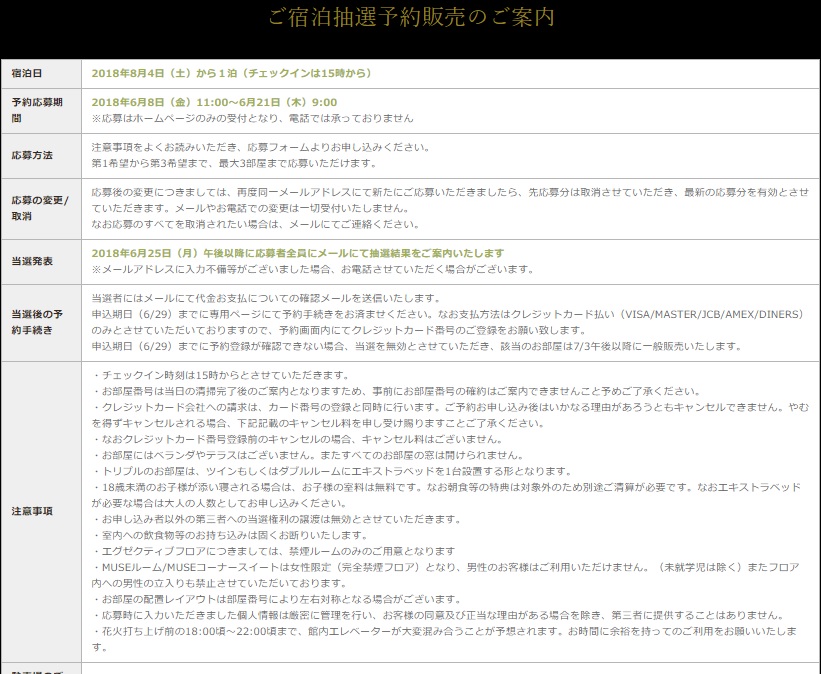This screenshot has height=674, width=821.
Task: Click line 注意事項をよくお読みいただき、応募フォームより
Action: pyautogui.click(x=261, y=148)
